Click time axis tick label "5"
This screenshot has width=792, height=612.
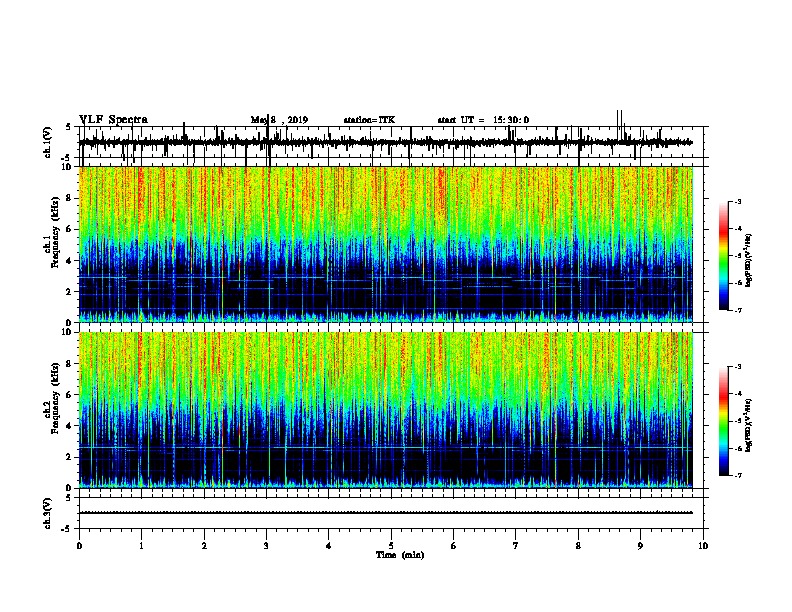(391, 546)
